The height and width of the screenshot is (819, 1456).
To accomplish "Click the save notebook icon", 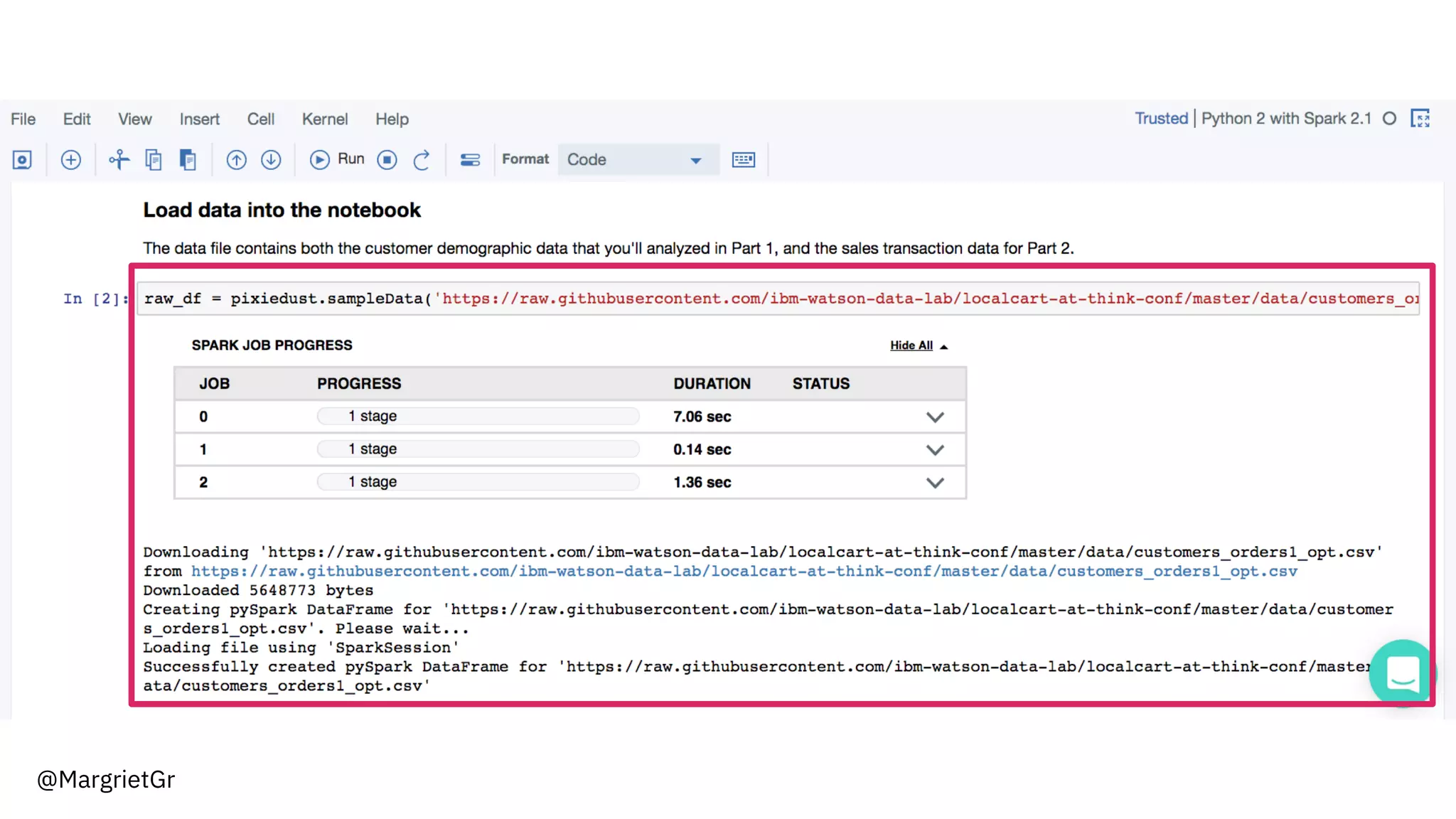I will point(22,160).
